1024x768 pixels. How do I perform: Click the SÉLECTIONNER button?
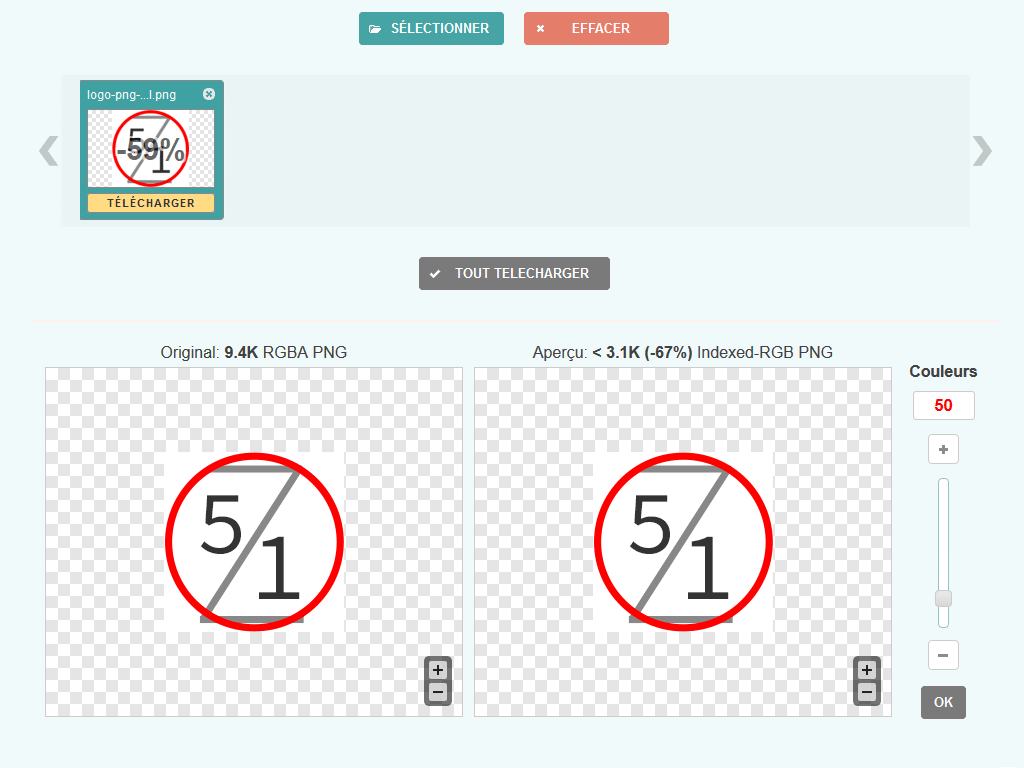(431, 29)
